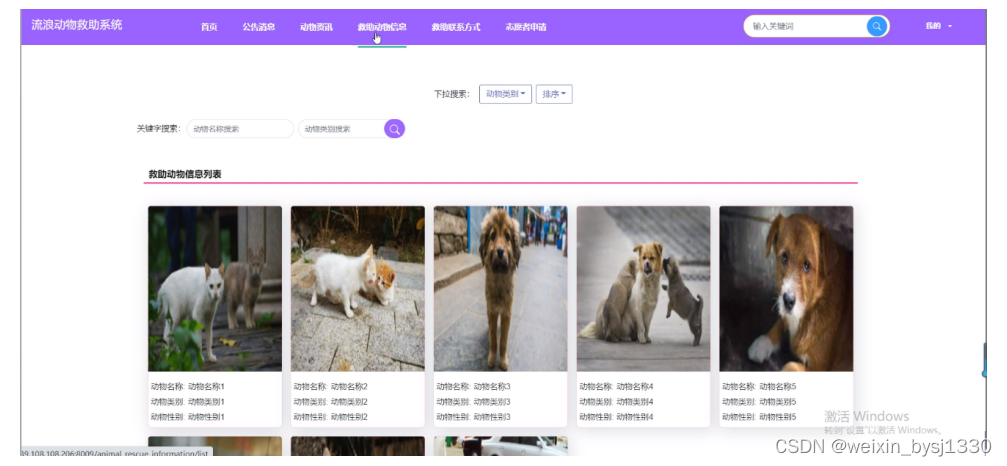
Task: Click text 动物性别4
Action: (x=635, y=417)
